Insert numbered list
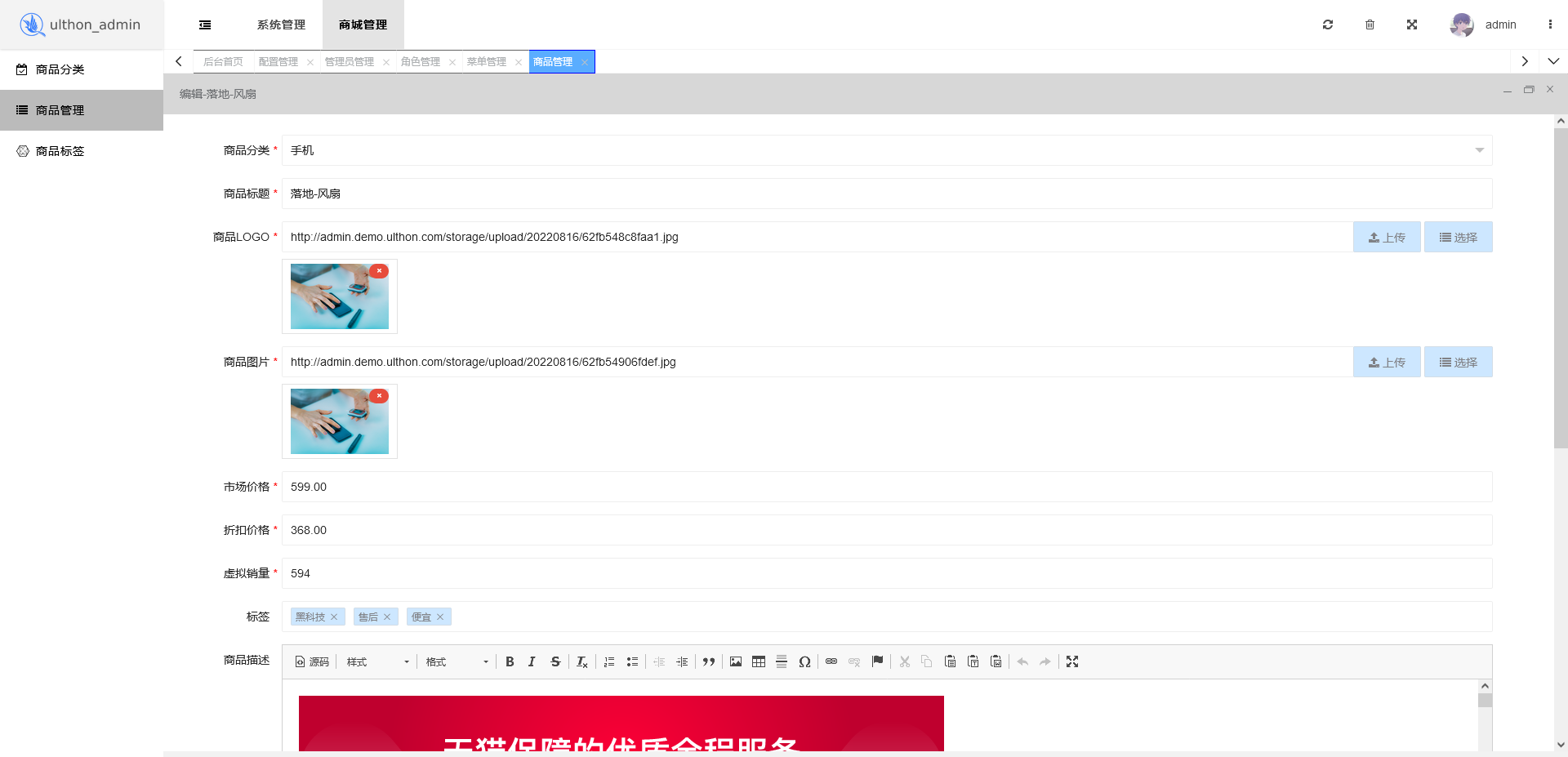The height and width of the screenshot is (757, 1568). coord(609,661)
